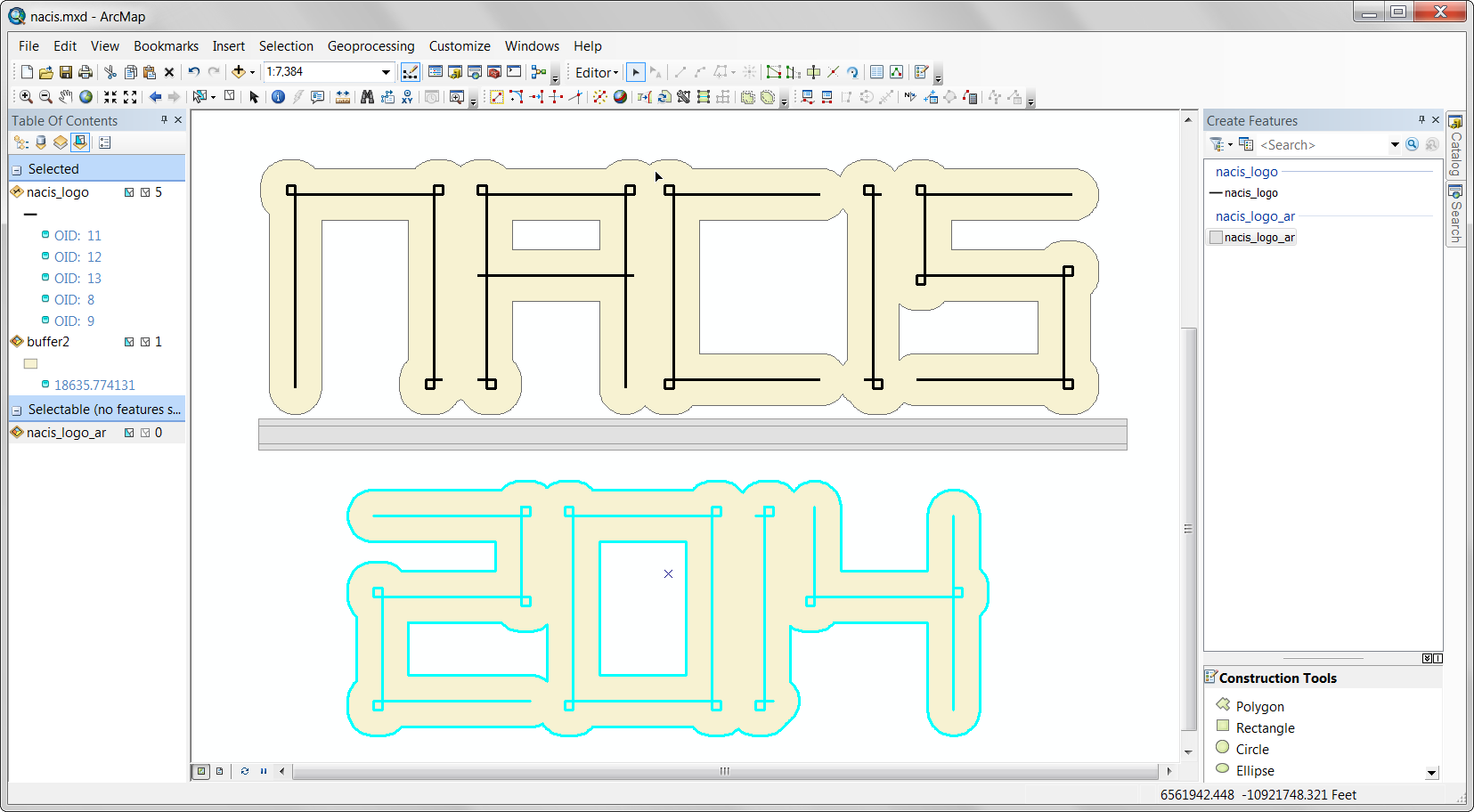Open the Attributes table icon on Editor toolbar

(876, 72)
